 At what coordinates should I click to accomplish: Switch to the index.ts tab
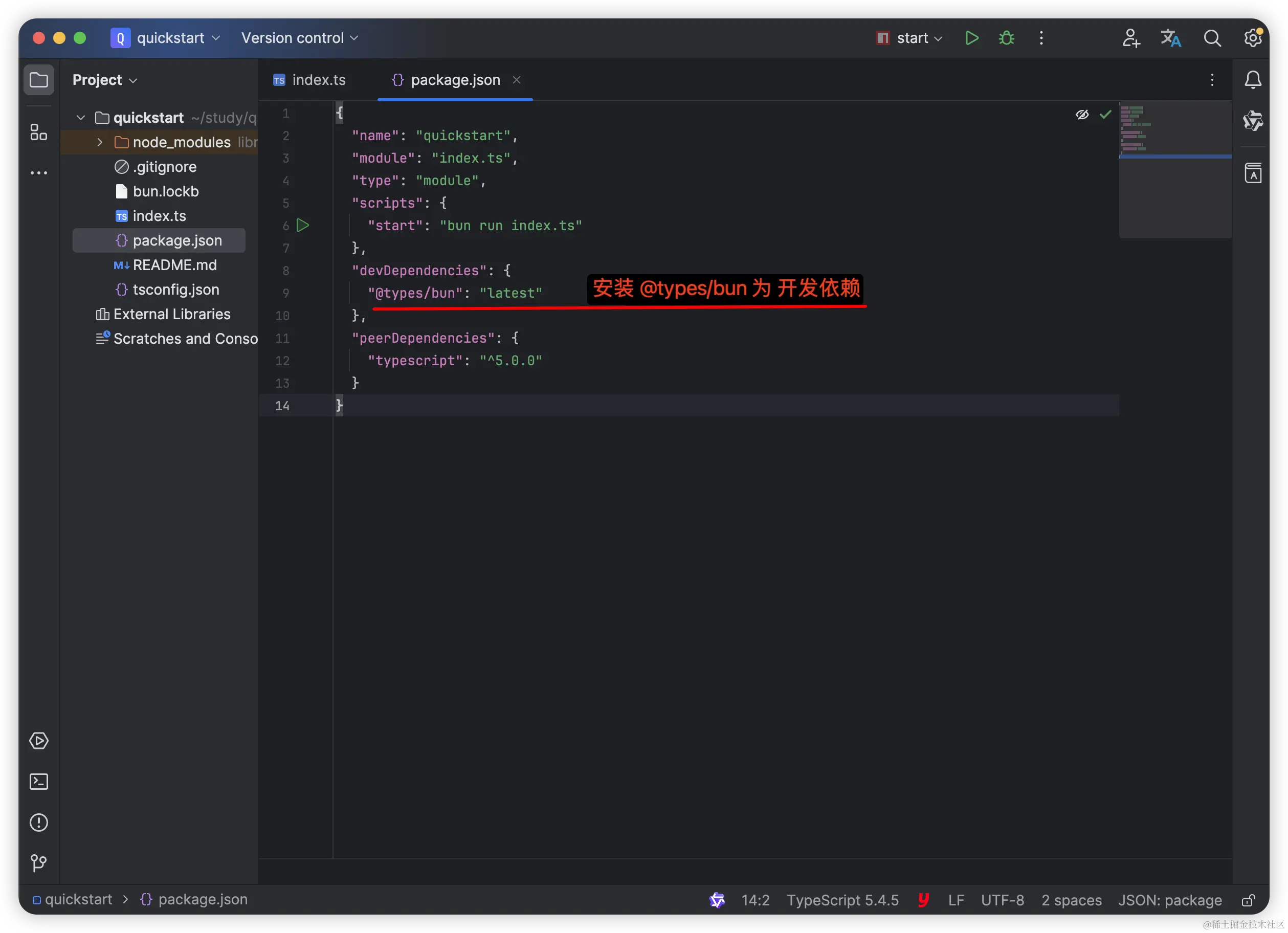tap(309, 80)
